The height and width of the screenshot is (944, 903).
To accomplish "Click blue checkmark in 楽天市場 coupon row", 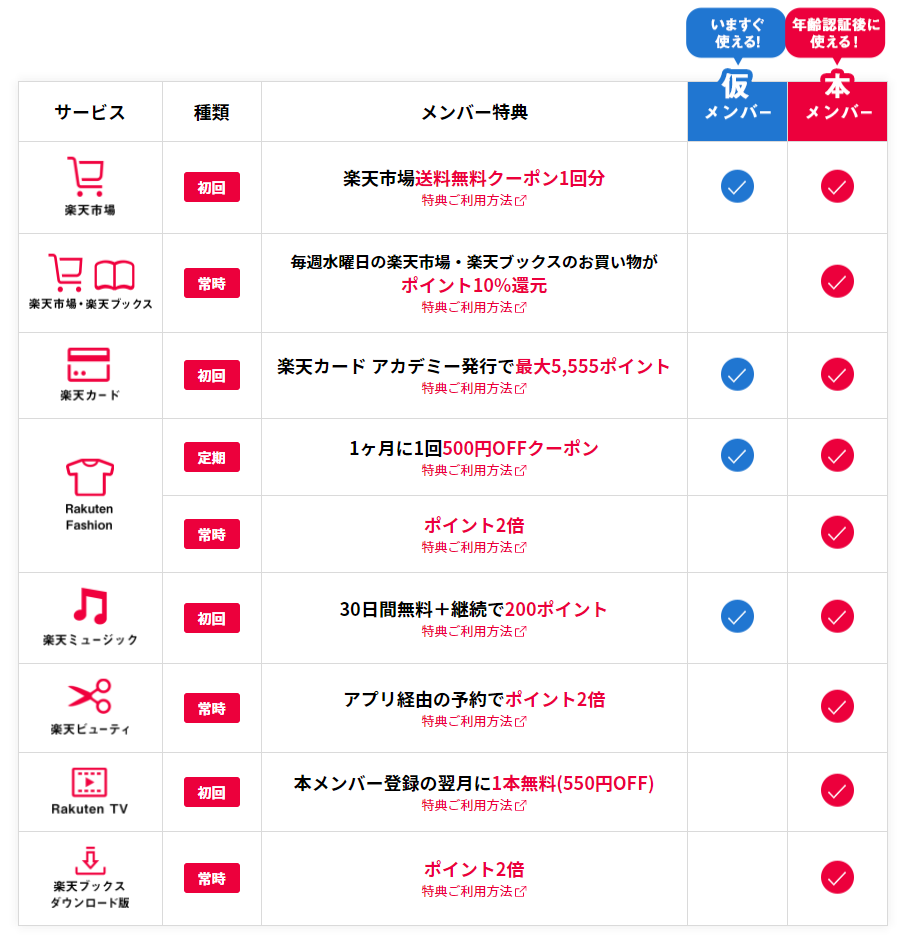I will (x=737, y=187).
